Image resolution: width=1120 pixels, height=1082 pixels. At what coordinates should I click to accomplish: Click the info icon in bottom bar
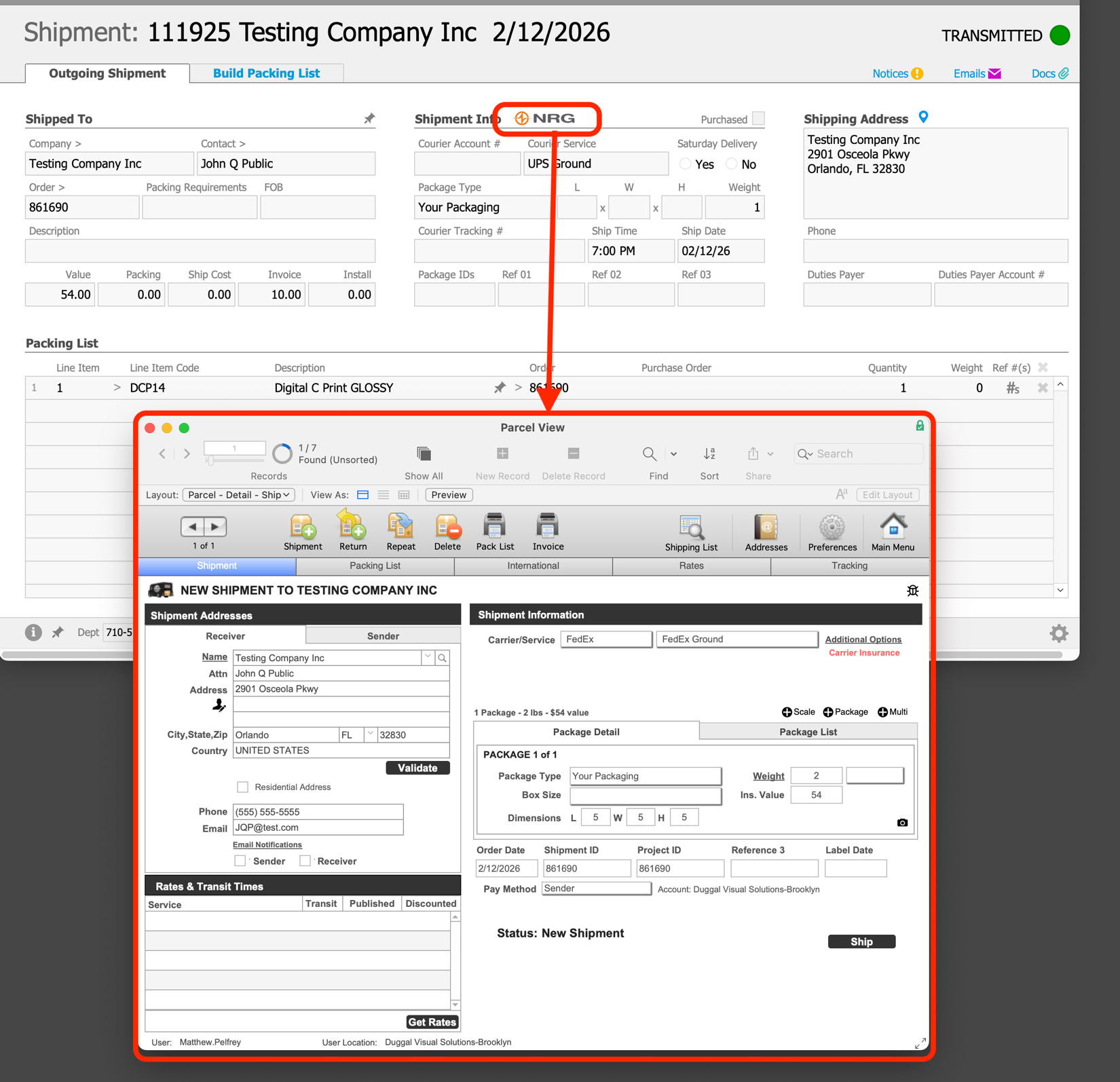click(33, 632)
